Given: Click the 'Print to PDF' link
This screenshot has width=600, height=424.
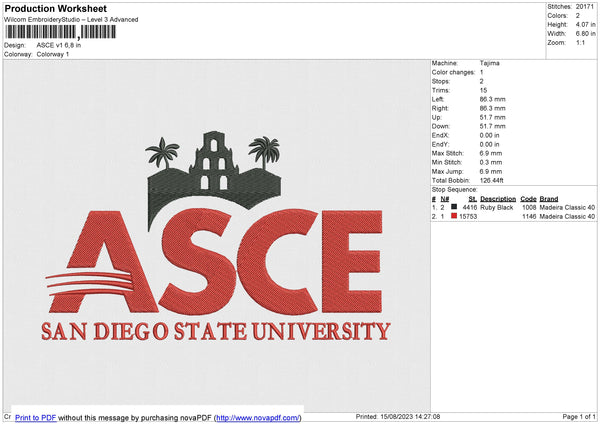Looking at the screenshot, I should (36, 417).
